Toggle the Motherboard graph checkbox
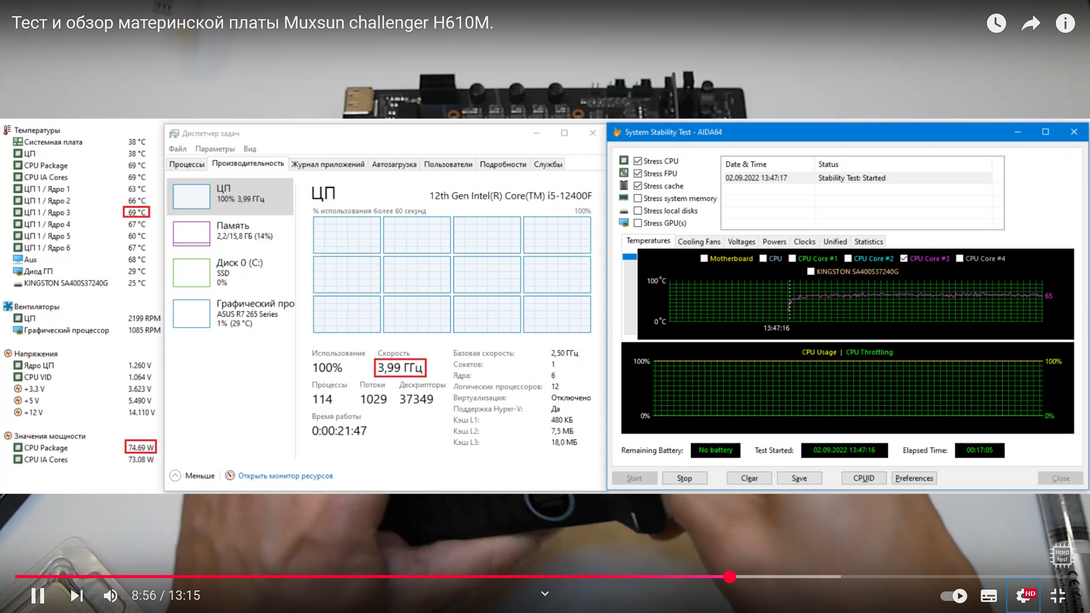 [703, 259]
